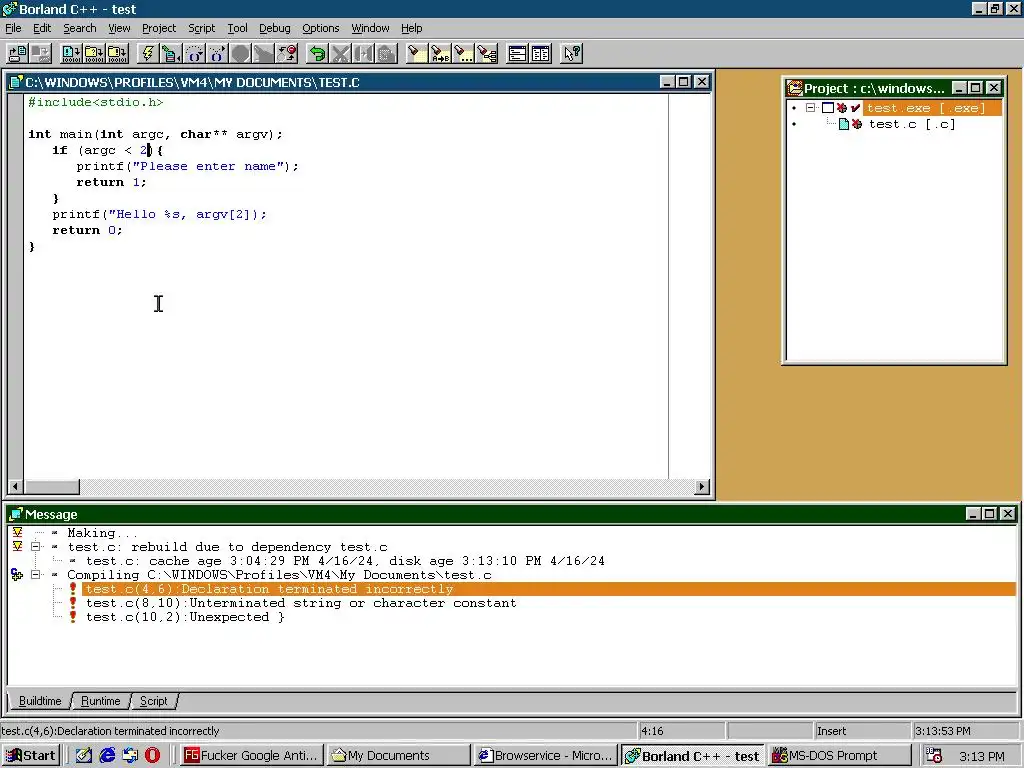Click the Trace Into debug icon
Screen dimensions: 1024x768
pyautogui.click(x=217, y=54)
